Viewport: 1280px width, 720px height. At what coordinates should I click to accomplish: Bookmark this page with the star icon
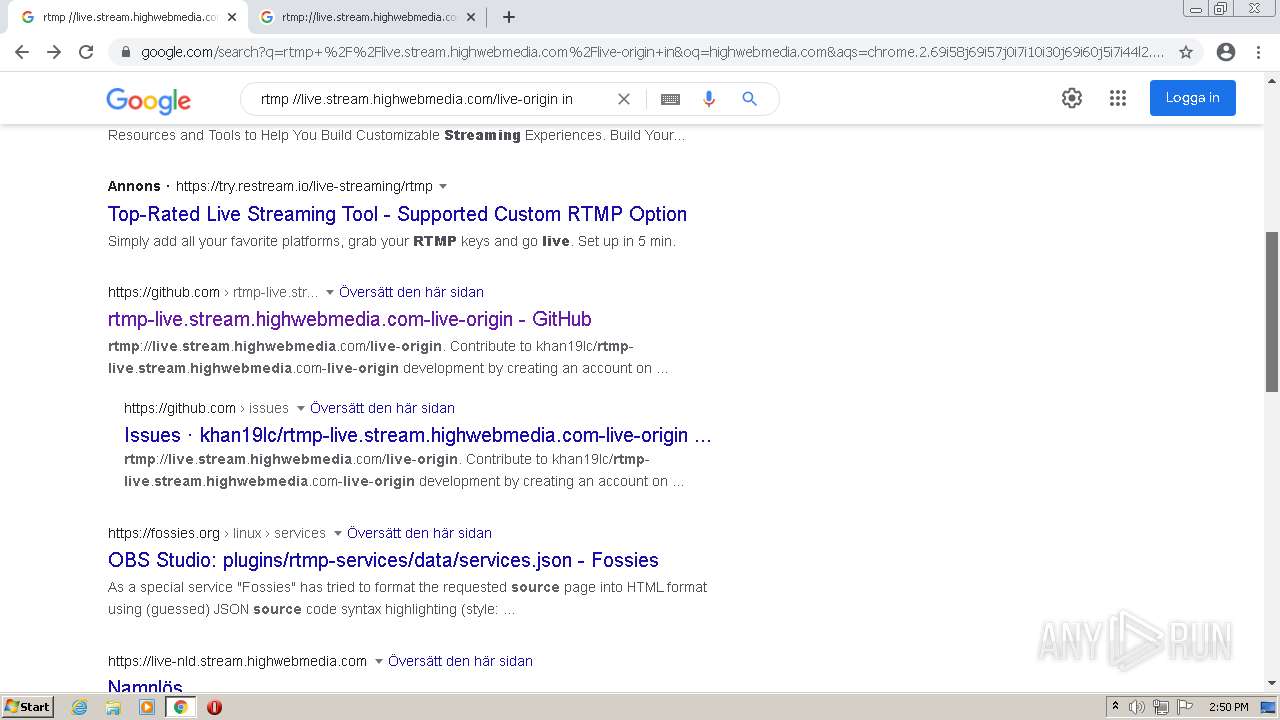(x=1186, y=52)
